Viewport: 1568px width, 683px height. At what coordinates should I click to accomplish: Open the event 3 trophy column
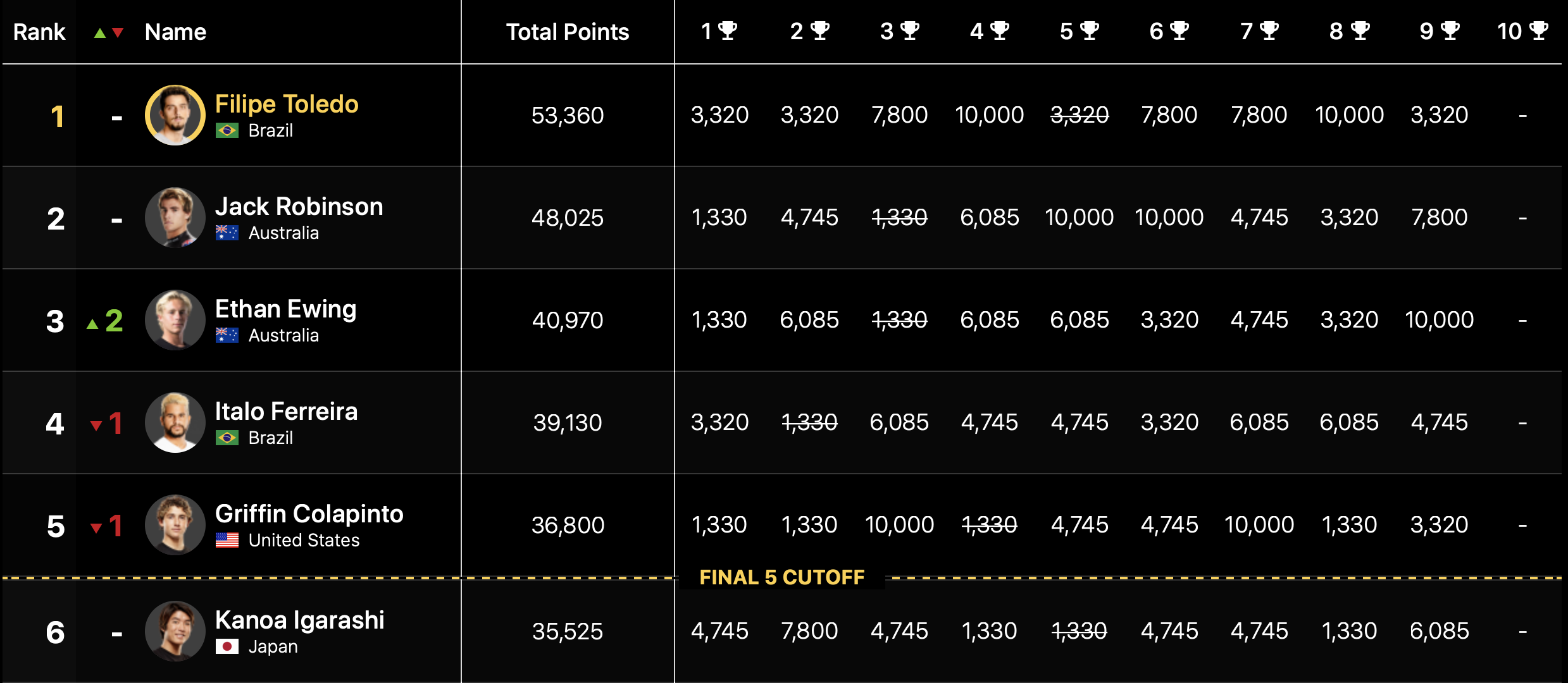899,31
